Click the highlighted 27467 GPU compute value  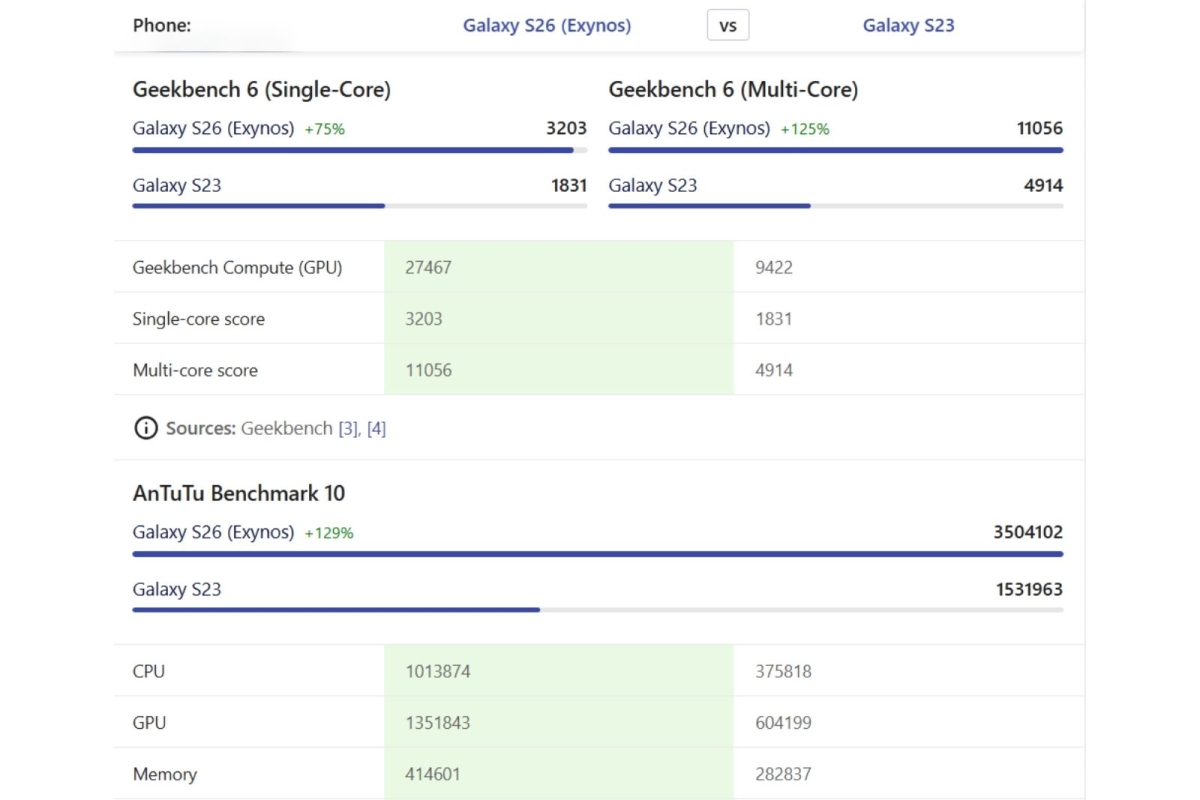(428, 267)
